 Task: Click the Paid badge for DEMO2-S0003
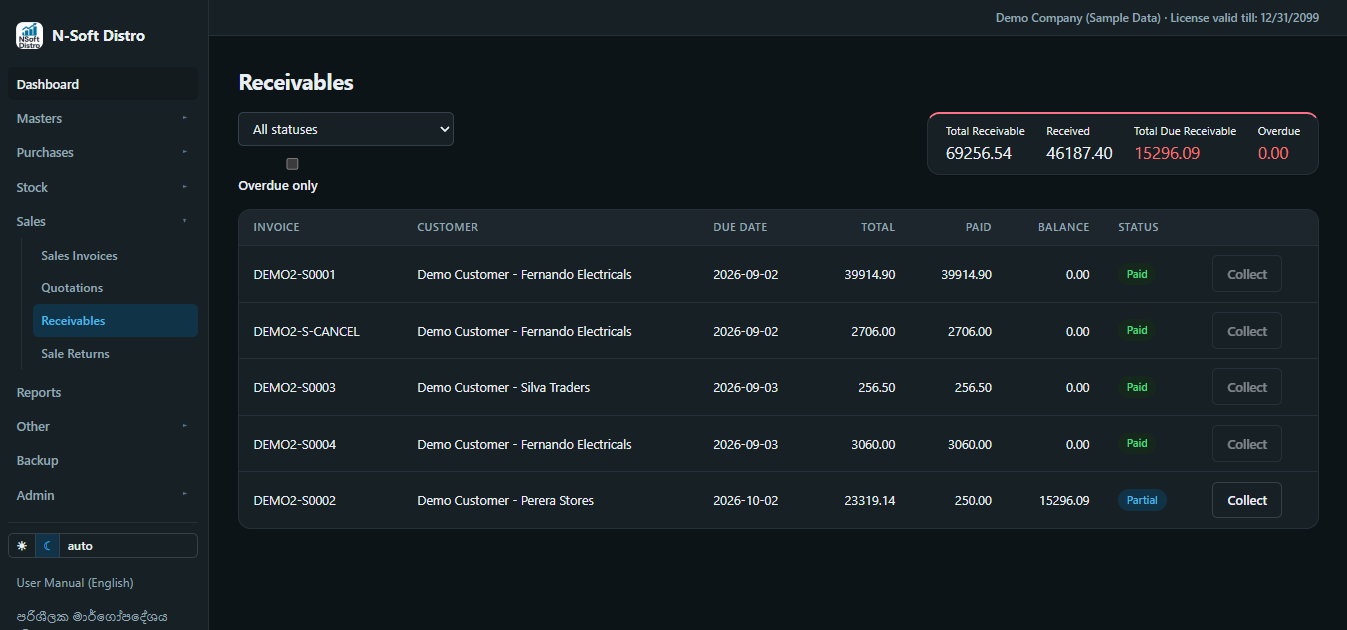click(x=1137, y=387)
